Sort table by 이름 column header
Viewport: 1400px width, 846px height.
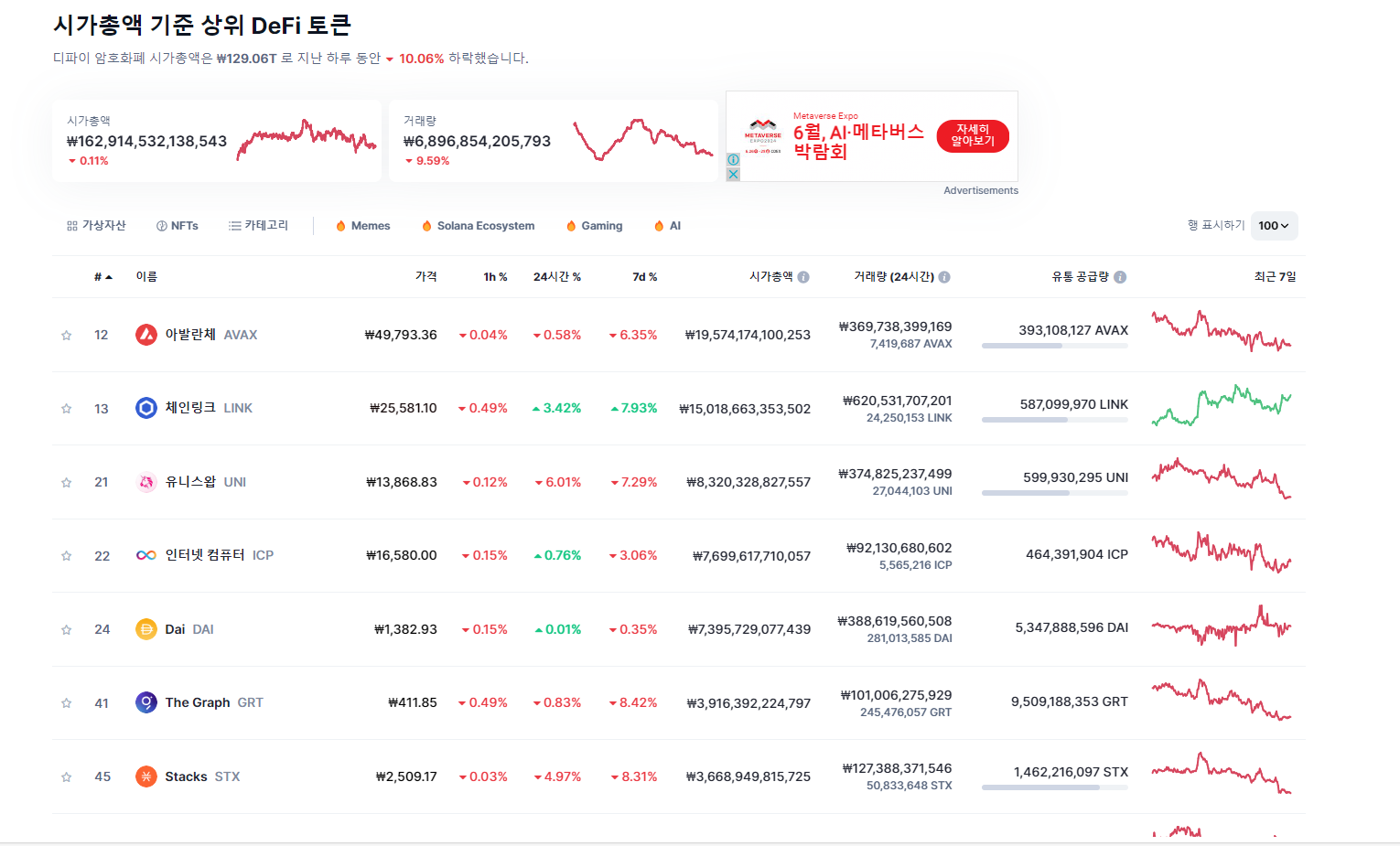click(146, 277)
